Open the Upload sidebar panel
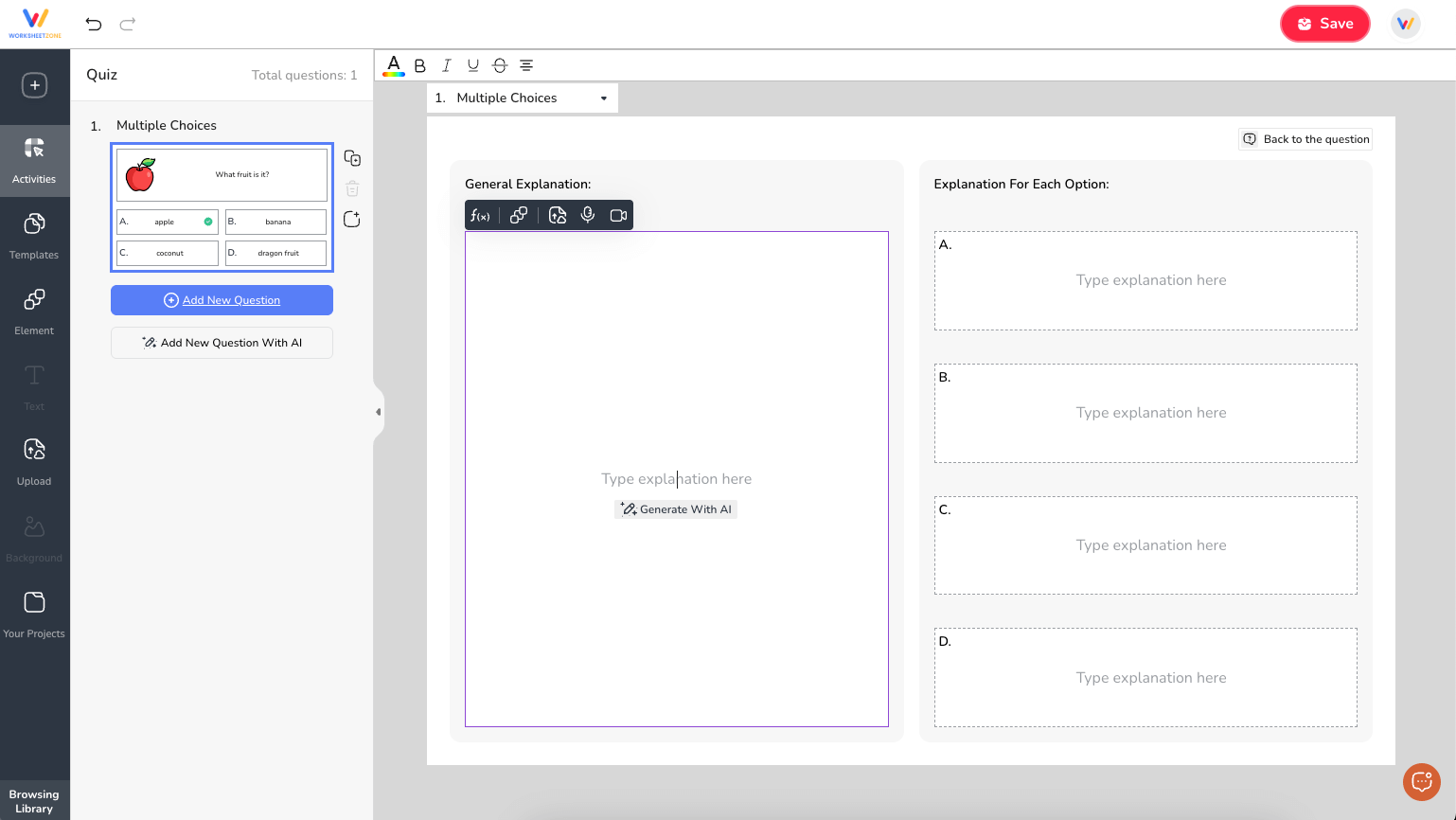The height and width of the screenshot is (820, 1456). click(35, 462)
